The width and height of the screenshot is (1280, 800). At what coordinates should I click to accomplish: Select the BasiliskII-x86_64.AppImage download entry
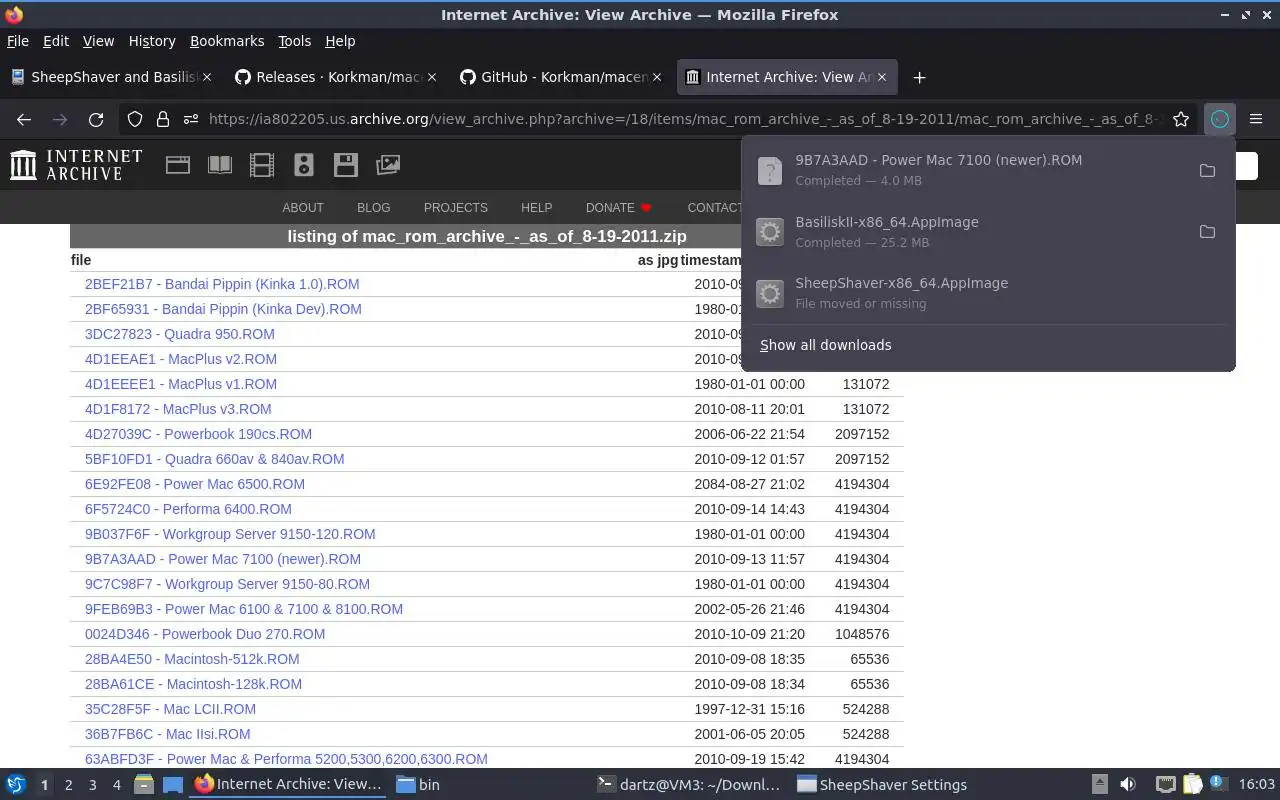coord(970,232)
